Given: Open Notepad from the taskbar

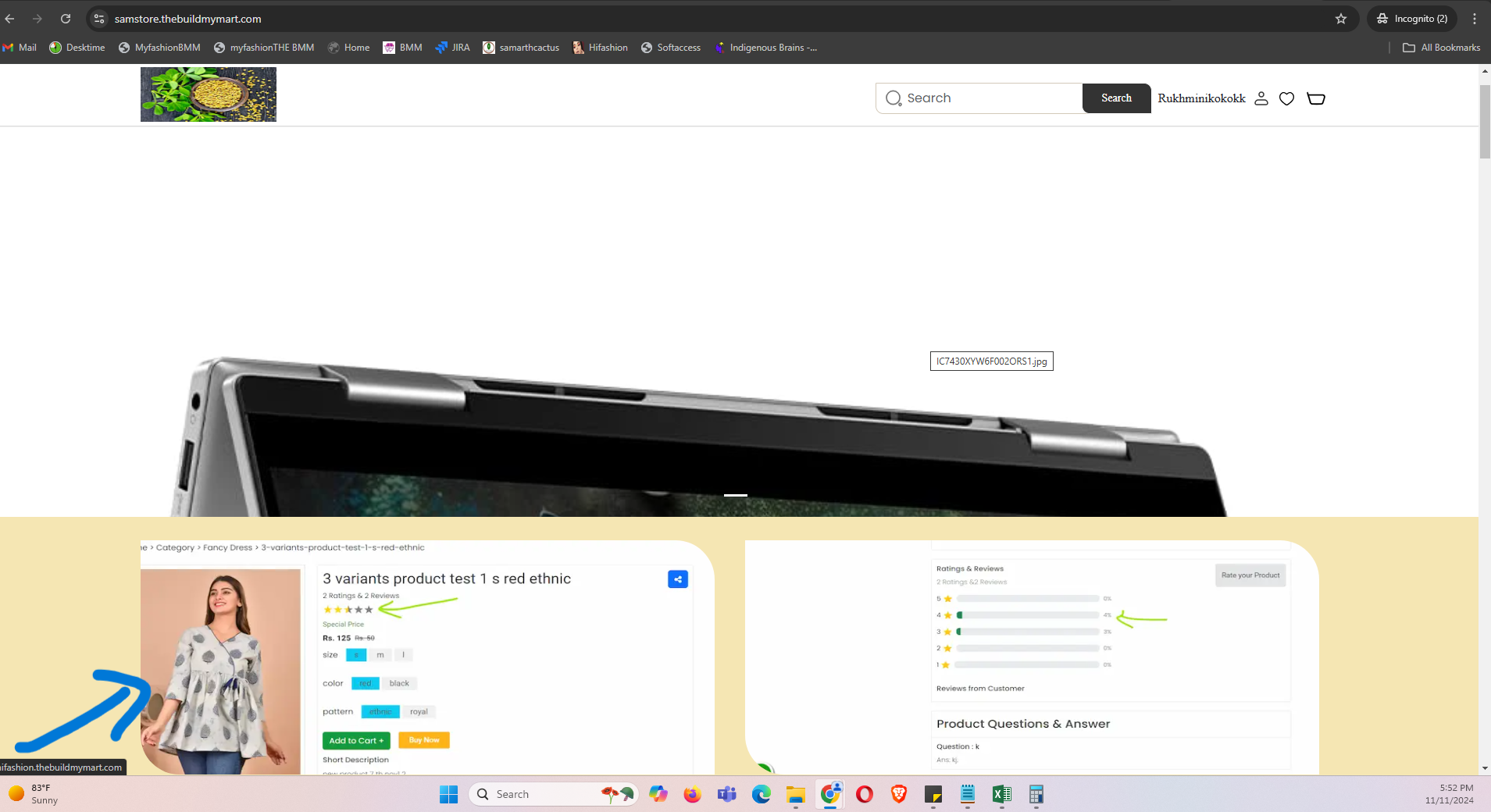Looking at the screenshot, I should (x=968, y=794).
